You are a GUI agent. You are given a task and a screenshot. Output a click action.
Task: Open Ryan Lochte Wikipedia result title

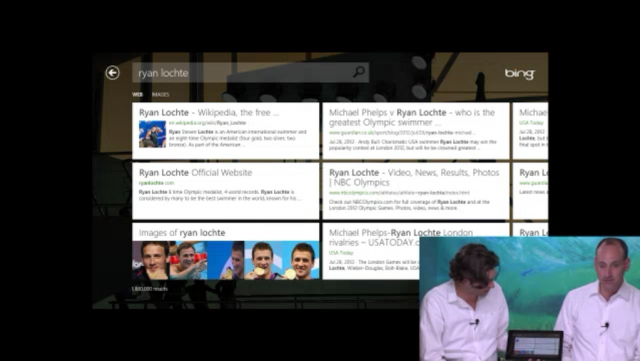209,112
